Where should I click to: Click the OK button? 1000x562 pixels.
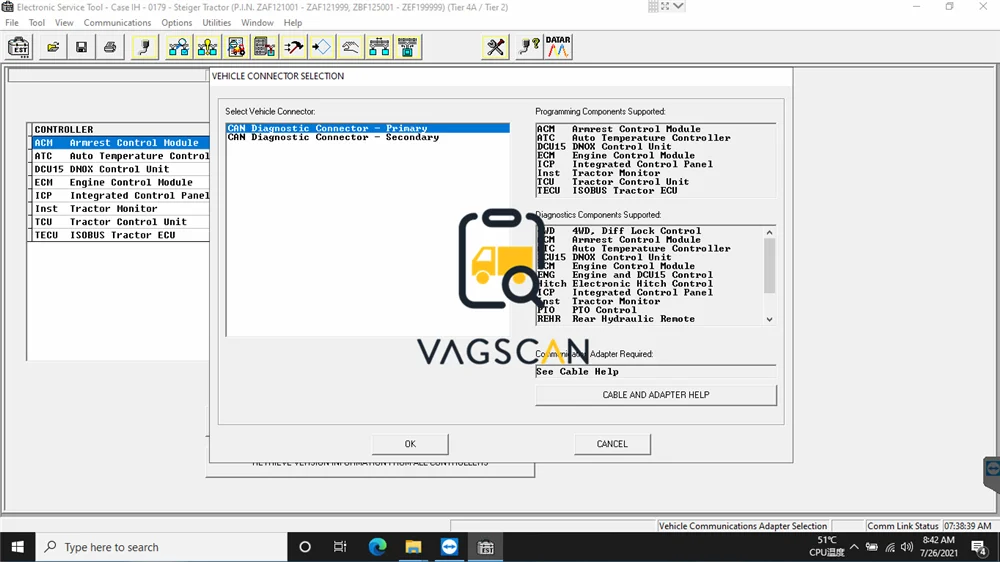click(410, 444)
